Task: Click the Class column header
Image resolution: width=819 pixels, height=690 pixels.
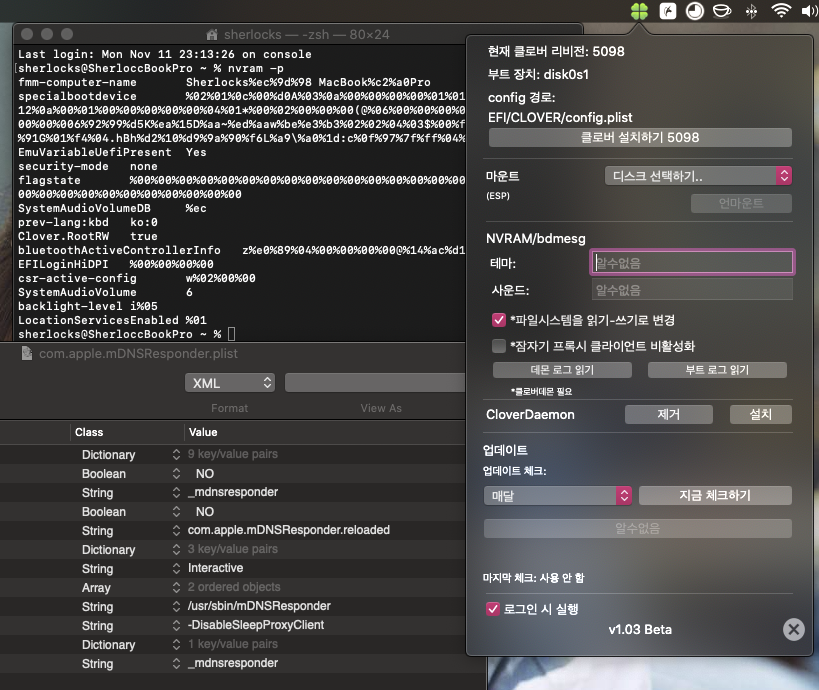Action: [x=89, y=432]
